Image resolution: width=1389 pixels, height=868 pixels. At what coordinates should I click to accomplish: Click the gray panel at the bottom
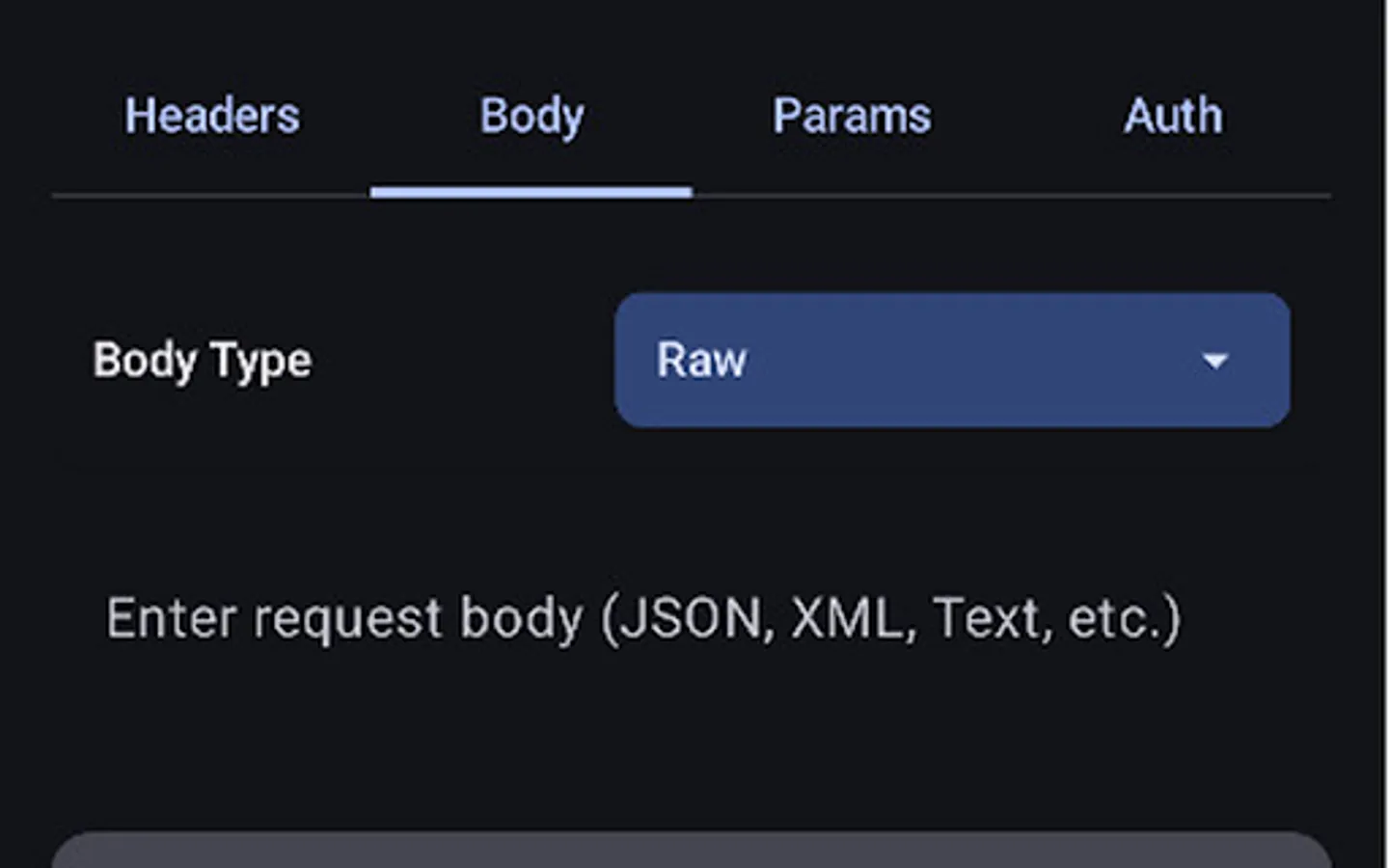pyautogui.click(x=691, y=851)
